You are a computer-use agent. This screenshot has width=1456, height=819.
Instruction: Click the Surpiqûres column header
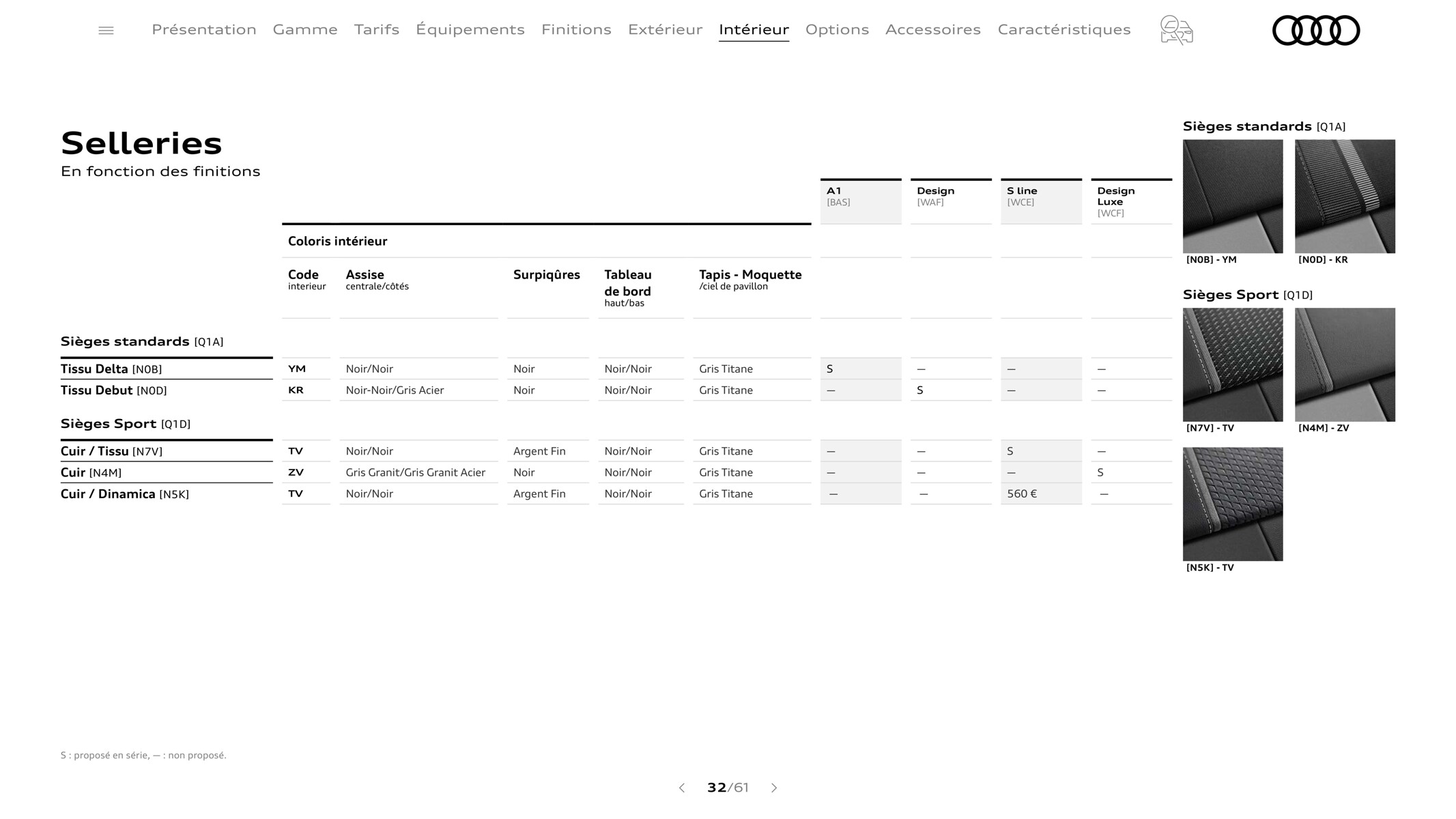pos(547,275)
